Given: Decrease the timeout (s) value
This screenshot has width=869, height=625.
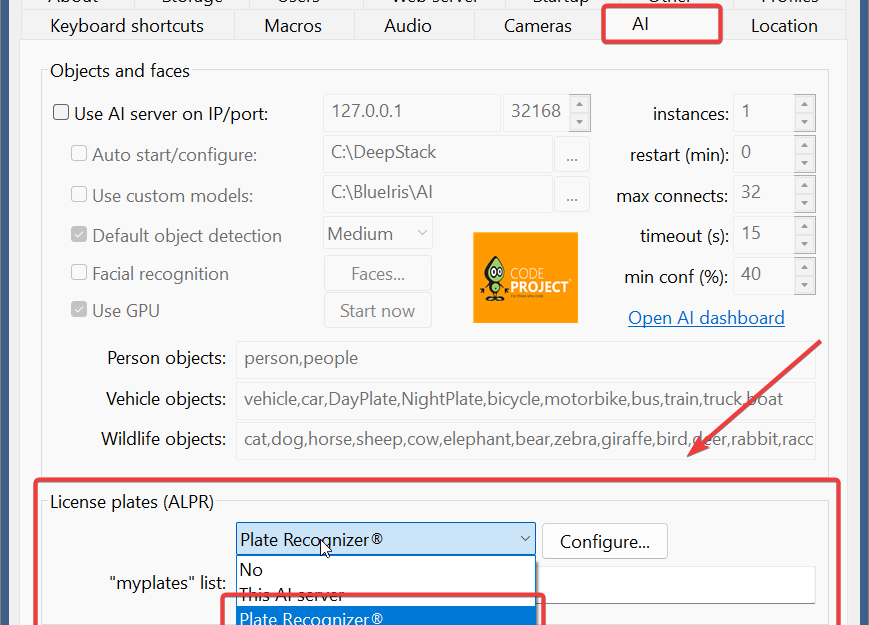Looking at the screenshot, I should click(805, 244).
